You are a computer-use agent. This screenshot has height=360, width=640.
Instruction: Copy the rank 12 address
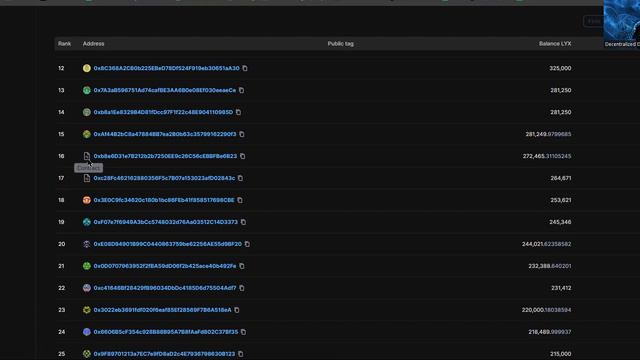(x=245, y=68)
